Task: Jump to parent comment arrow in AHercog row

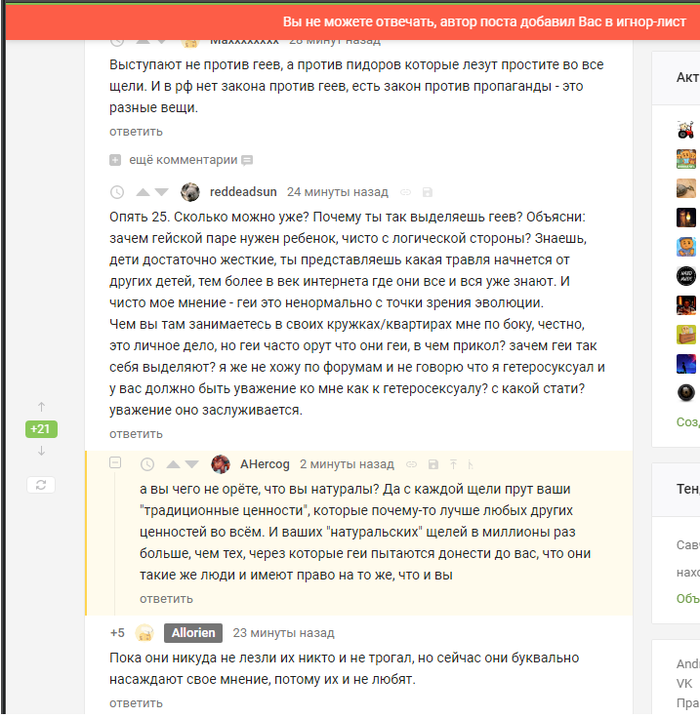Action: [453, 465]
